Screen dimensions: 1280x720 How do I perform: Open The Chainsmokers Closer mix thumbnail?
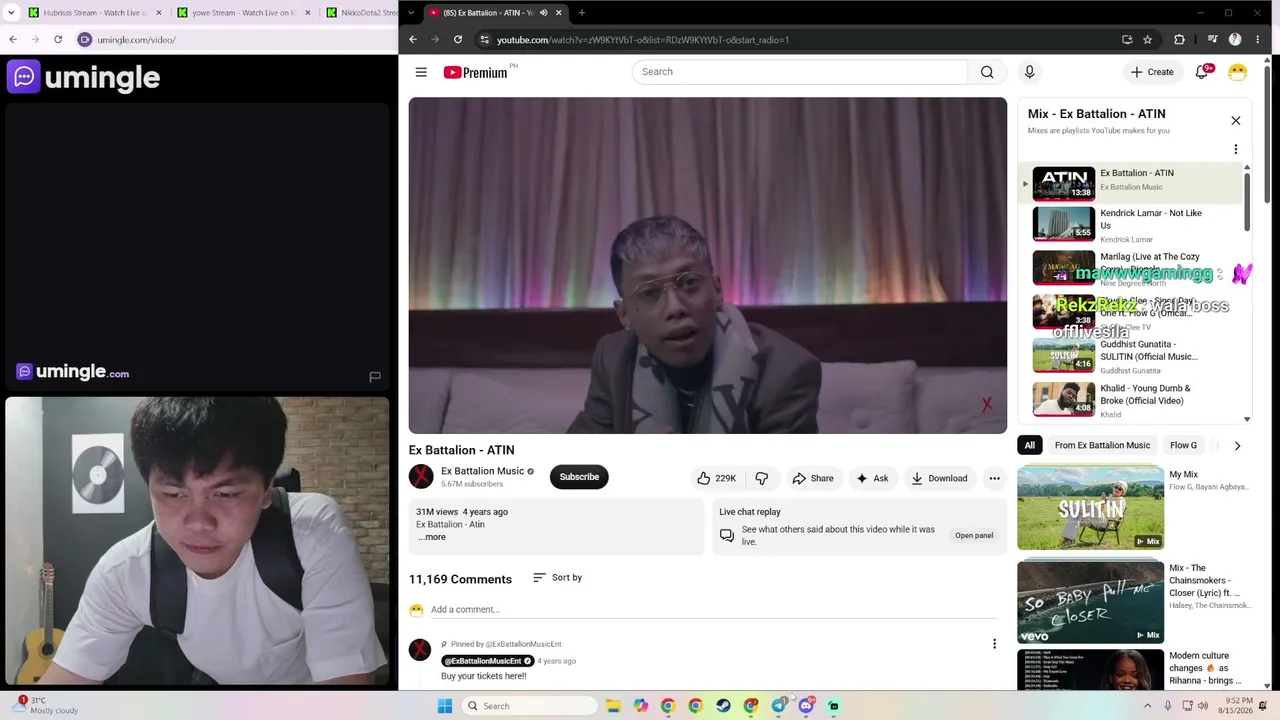point(1090,601)
